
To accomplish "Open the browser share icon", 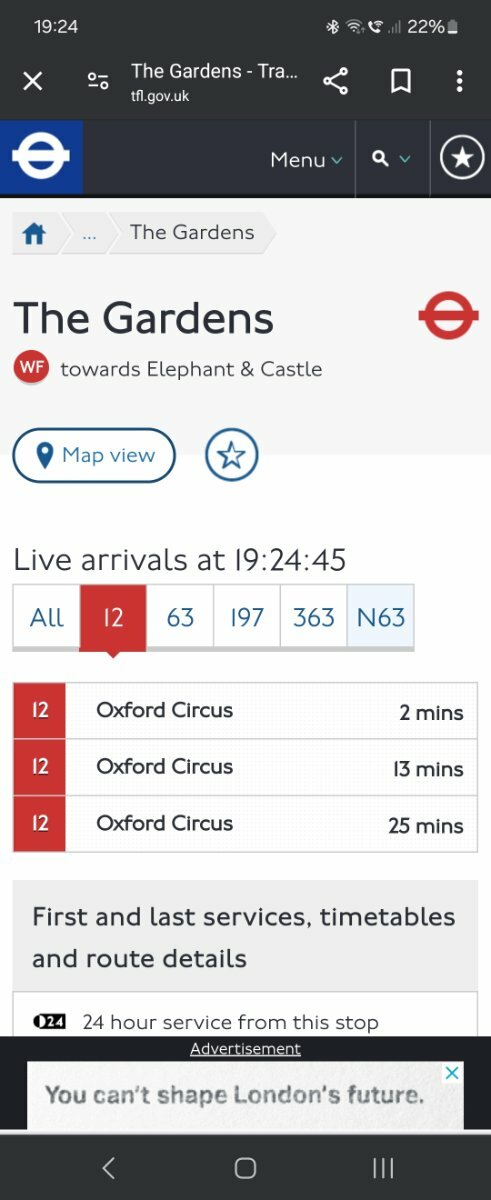I will click(336, 81).
